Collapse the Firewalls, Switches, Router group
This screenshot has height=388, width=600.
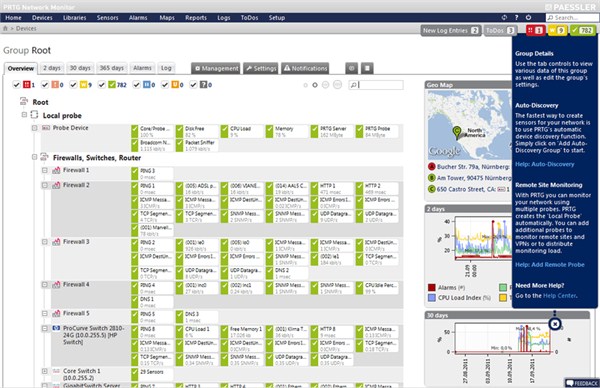[x=34, y=157]
